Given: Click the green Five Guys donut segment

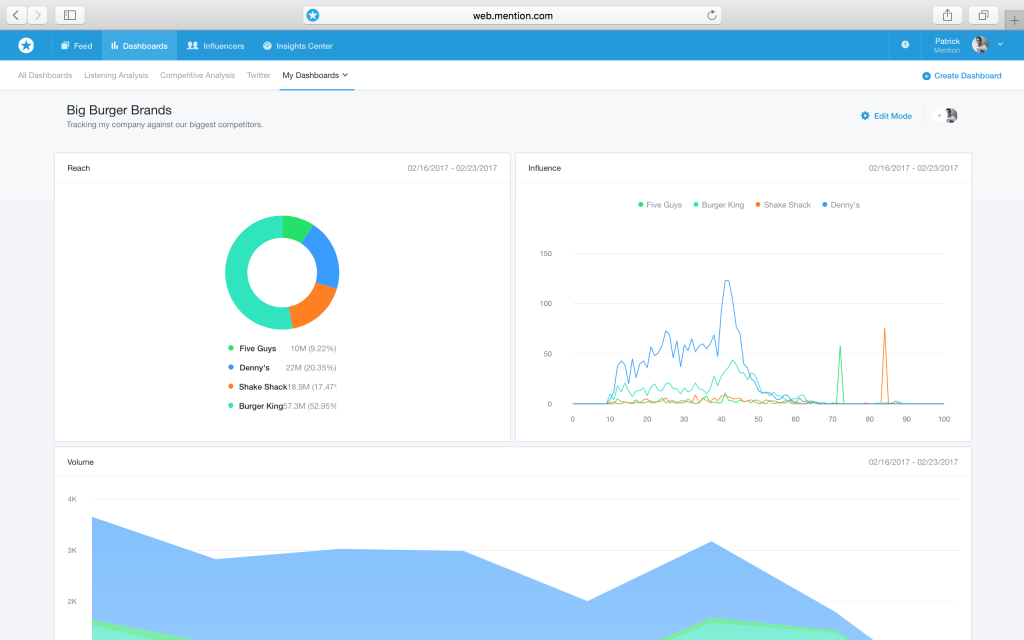Looking at the screenshot, I should tap(295, 228).
